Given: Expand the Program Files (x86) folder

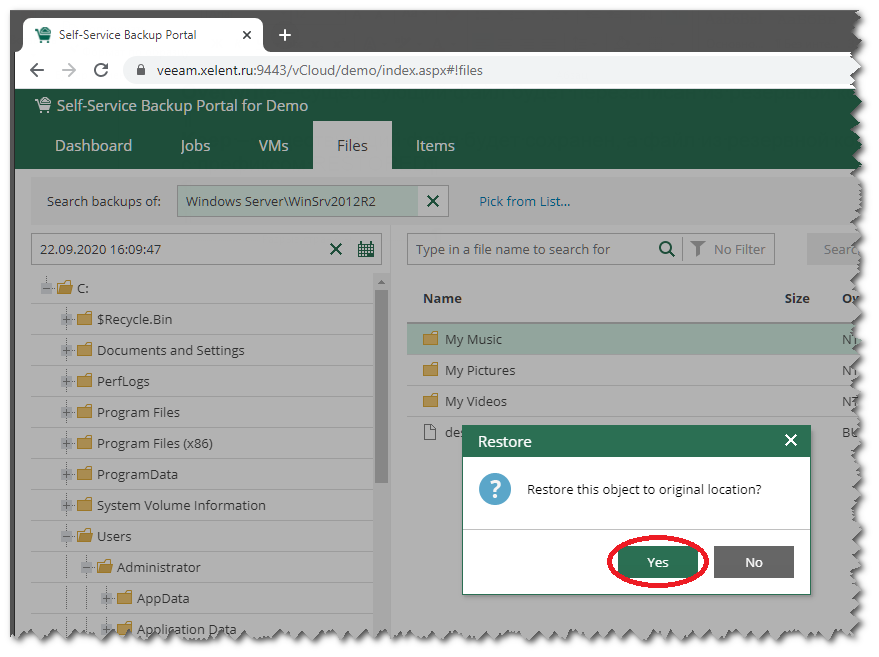Looking at the screenshot, I should 66,443.
